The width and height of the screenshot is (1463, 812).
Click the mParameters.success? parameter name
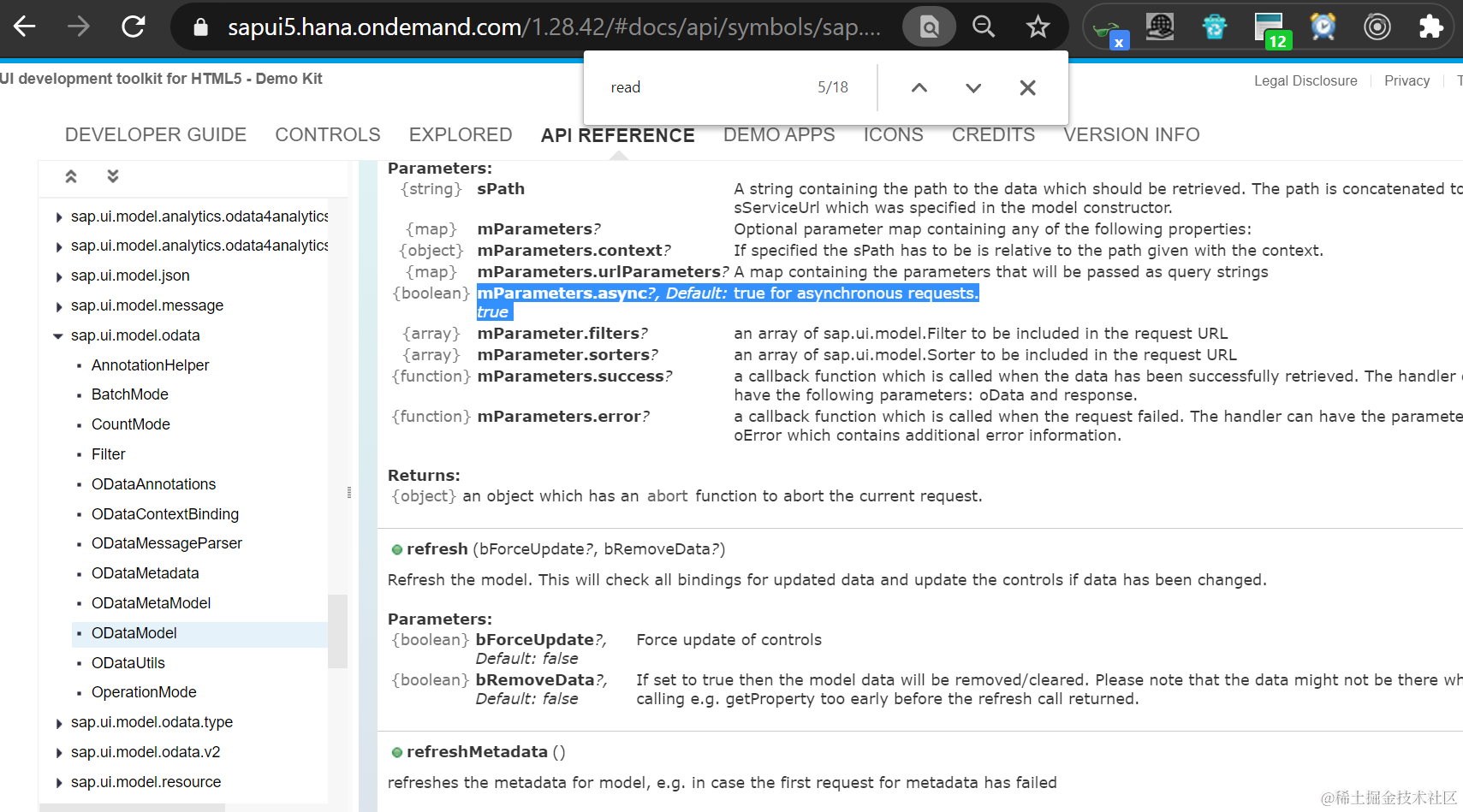coord(574,376)
